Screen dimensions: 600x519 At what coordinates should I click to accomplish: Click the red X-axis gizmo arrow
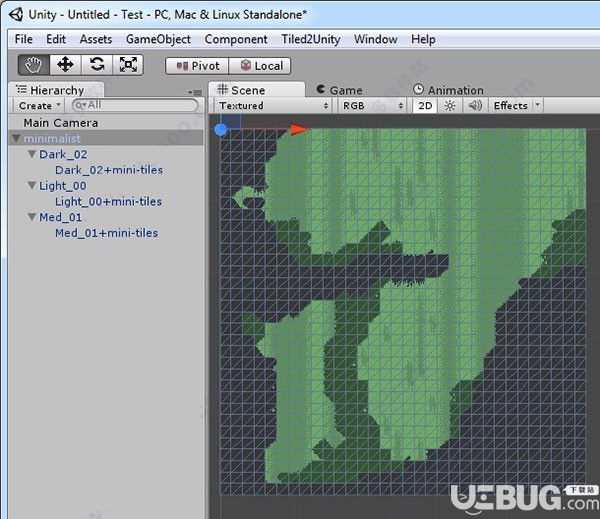pyautogui.click(x=299, y=130)
